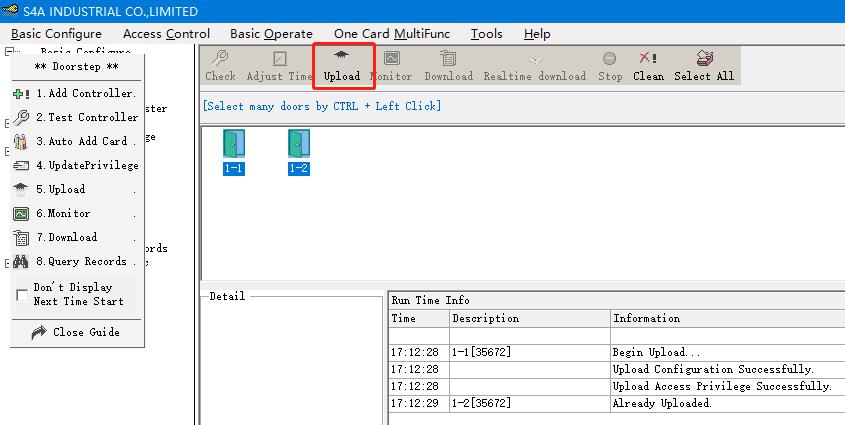Click the Check toolbar icon

[220, 66]
